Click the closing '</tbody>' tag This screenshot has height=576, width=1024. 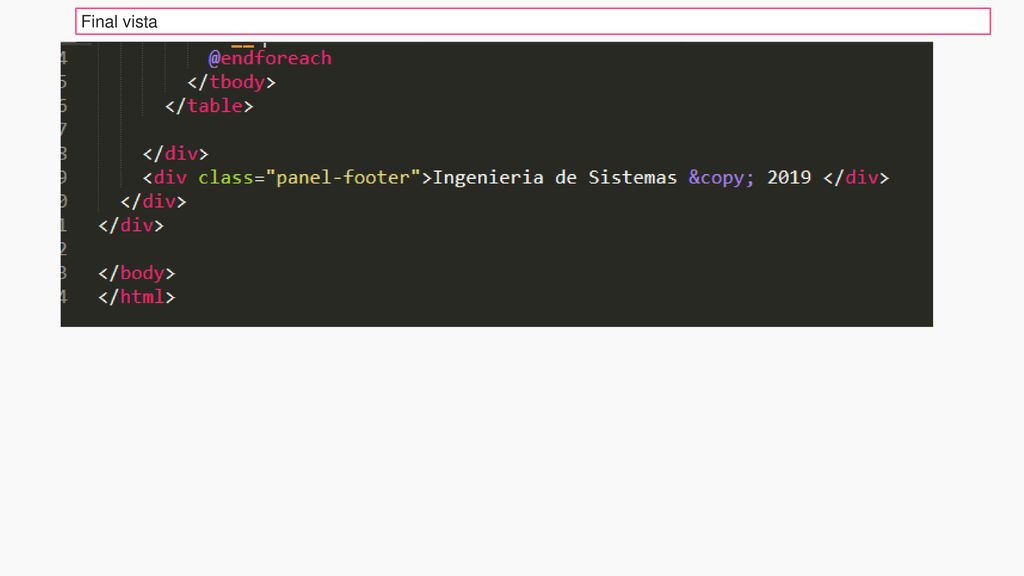click(x=231, y=82)
